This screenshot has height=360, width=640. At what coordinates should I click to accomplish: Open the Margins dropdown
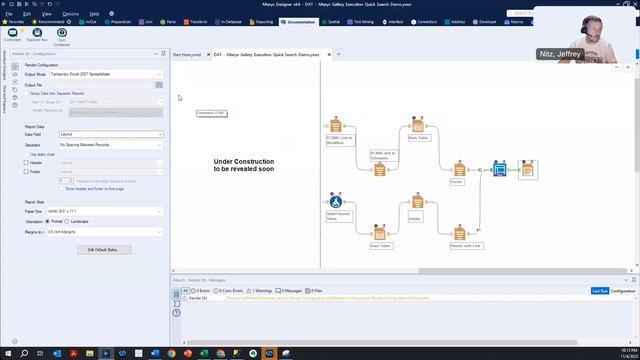(x=105, y=232)
